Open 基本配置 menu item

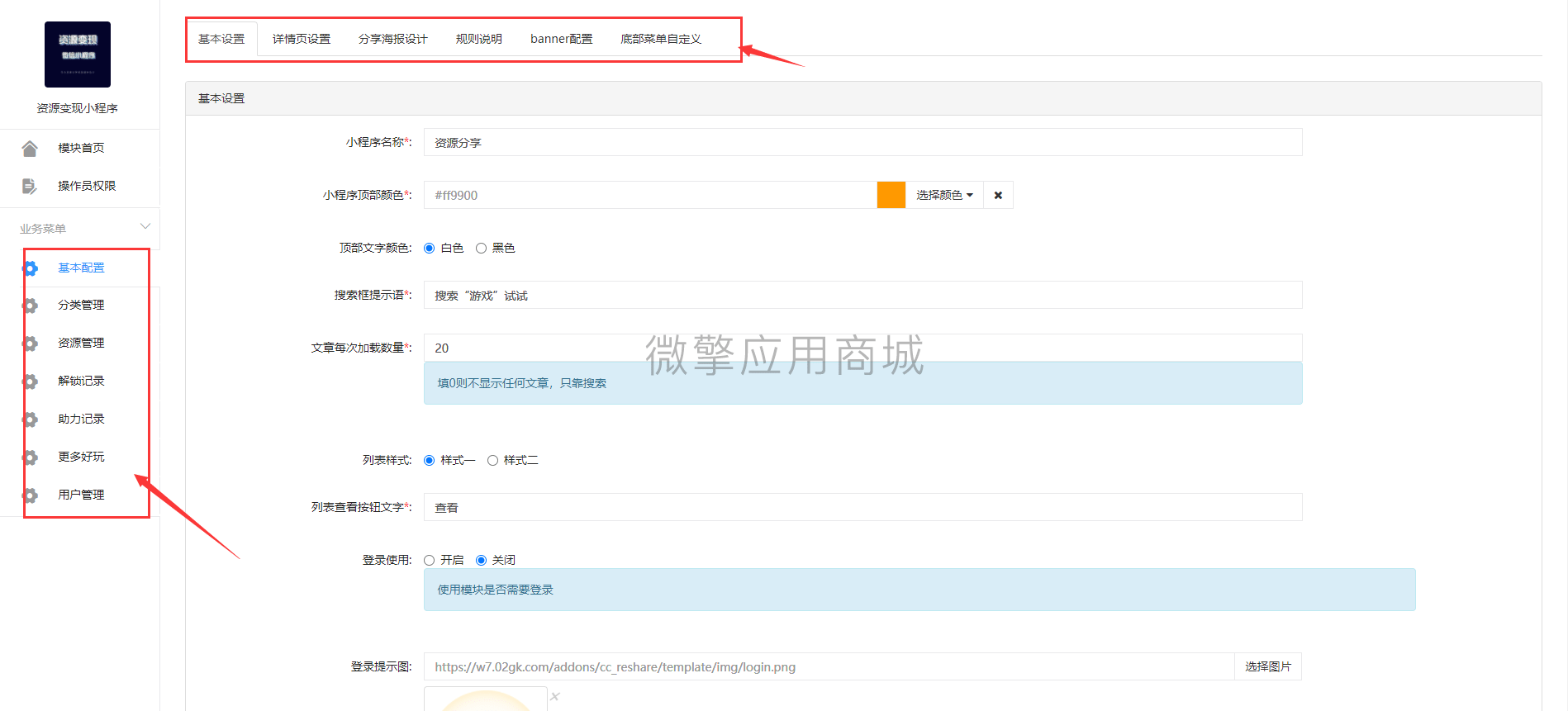click(80, 268)
